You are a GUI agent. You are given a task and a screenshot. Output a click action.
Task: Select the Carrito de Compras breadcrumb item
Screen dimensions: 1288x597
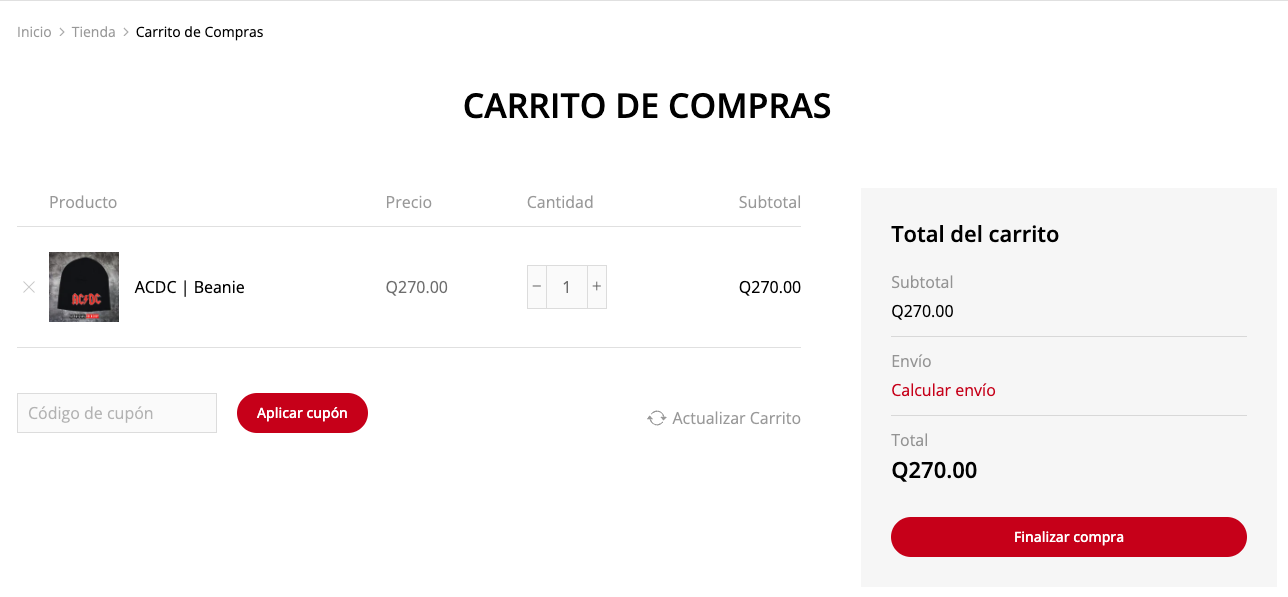coord(200,32)
